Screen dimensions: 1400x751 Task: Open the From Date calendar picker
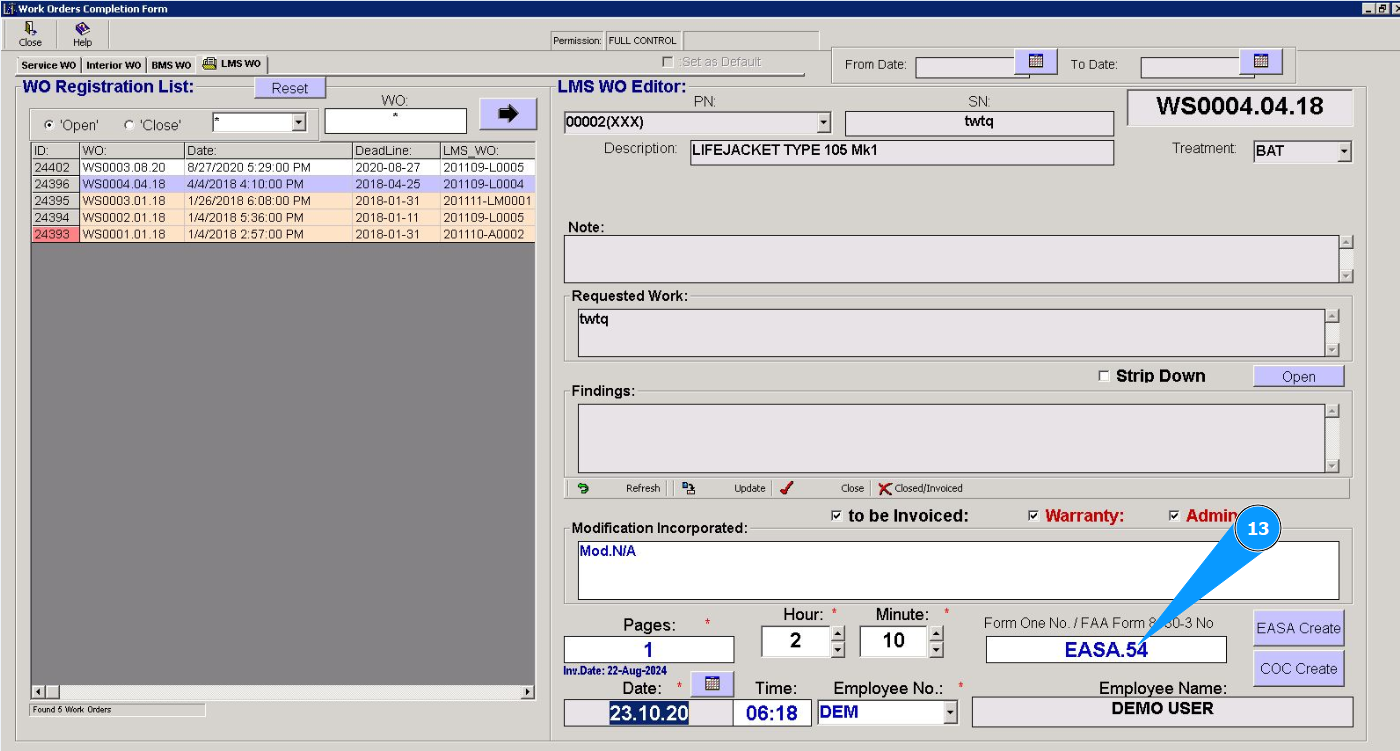pyautogui.click(x=1036, y=62)
